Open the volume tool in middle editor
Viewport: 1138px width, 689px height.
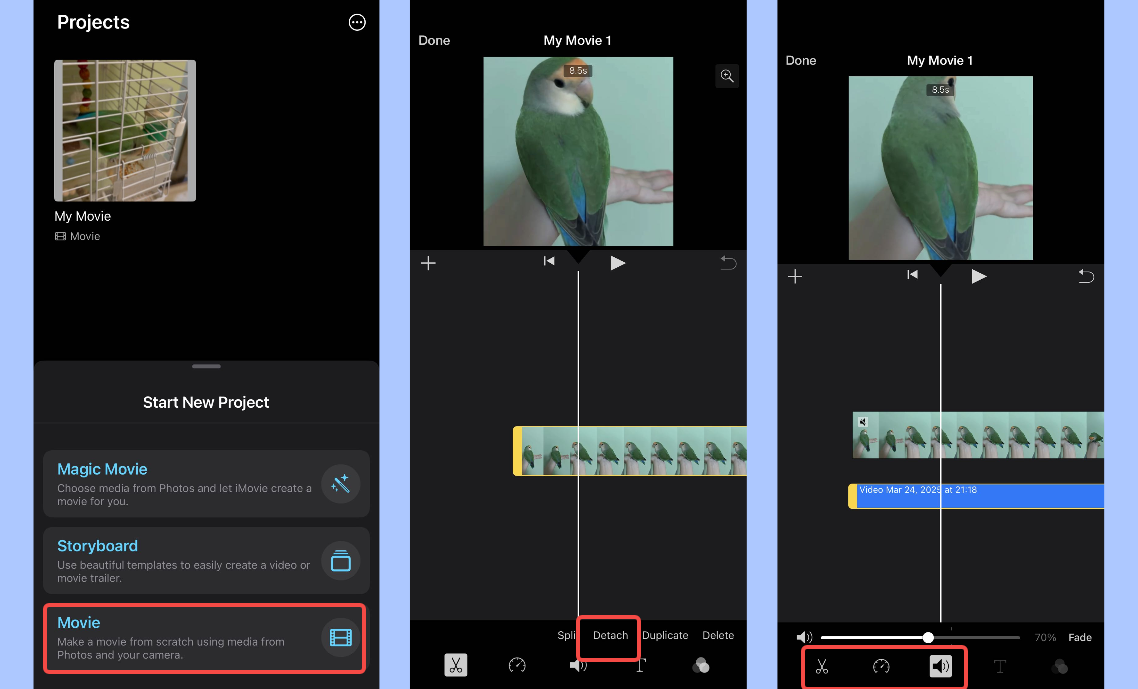[578, 665]
